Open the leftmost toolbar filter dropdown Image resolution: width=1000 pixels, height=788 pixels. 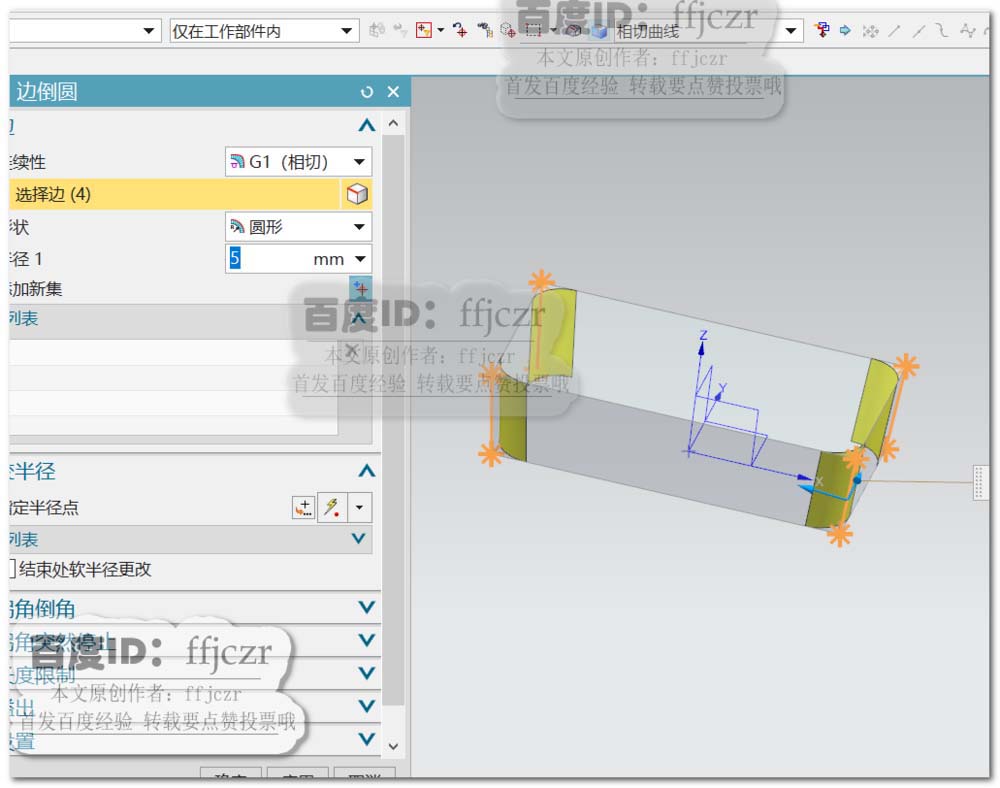pyautogui.click(x=84, y=31)
